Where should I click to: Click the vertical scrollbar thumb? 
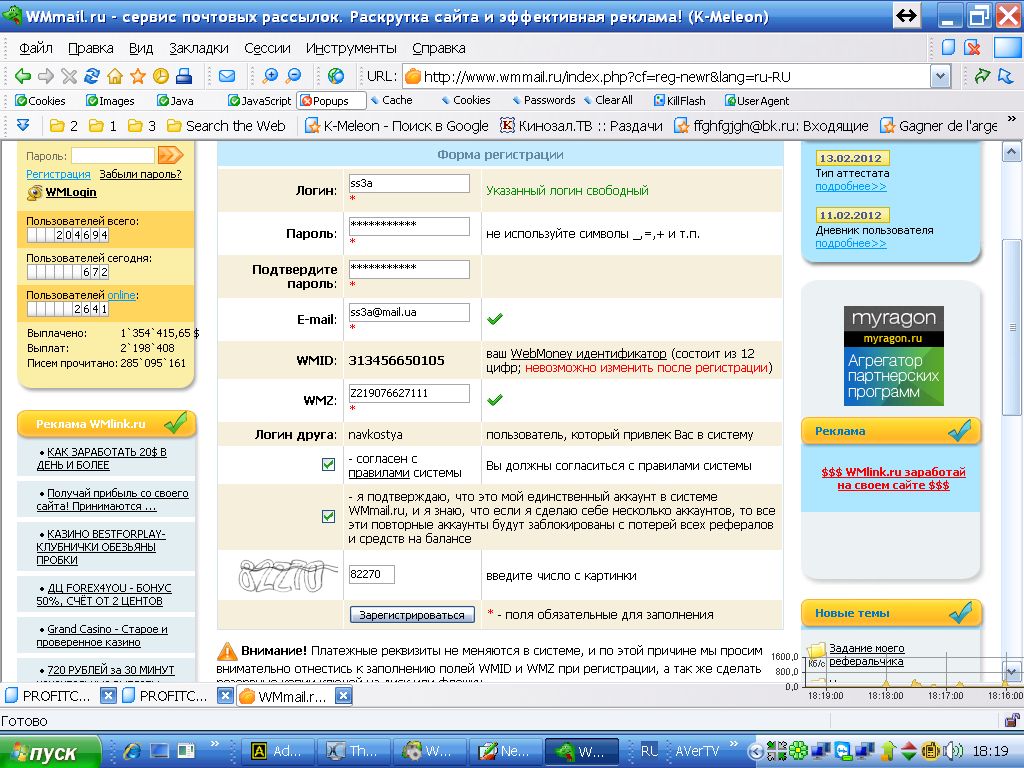coord(1011,327)
